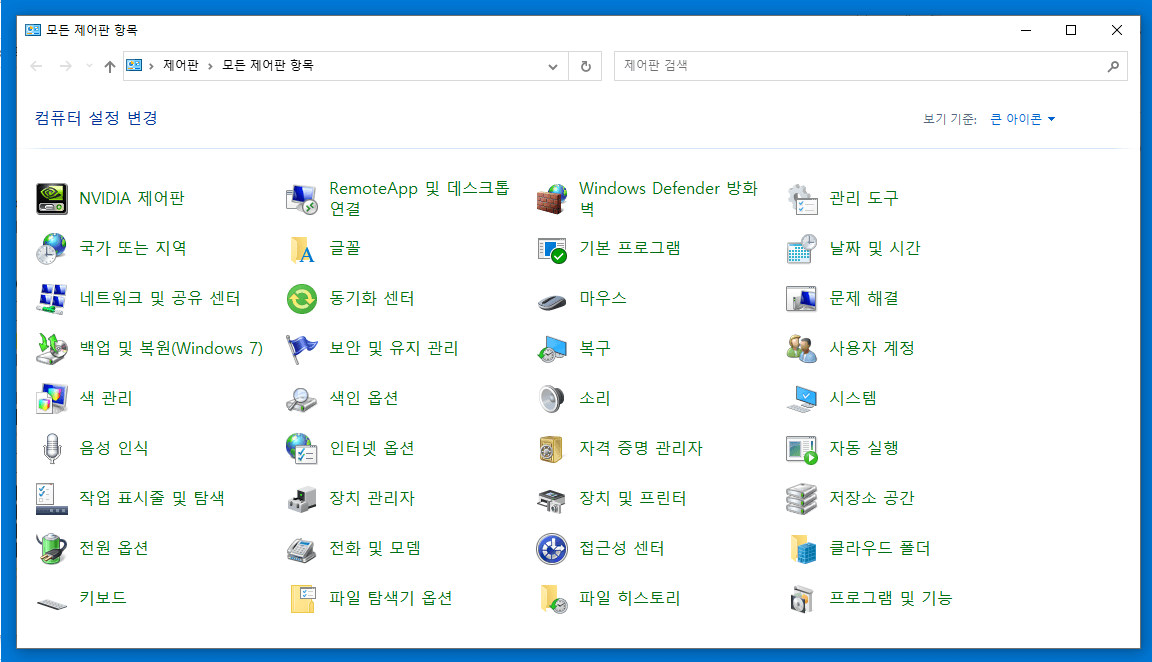Click the refresh button next to the address bar
This screenshot has height=662, width=1152.
click(x=585, y=66)
